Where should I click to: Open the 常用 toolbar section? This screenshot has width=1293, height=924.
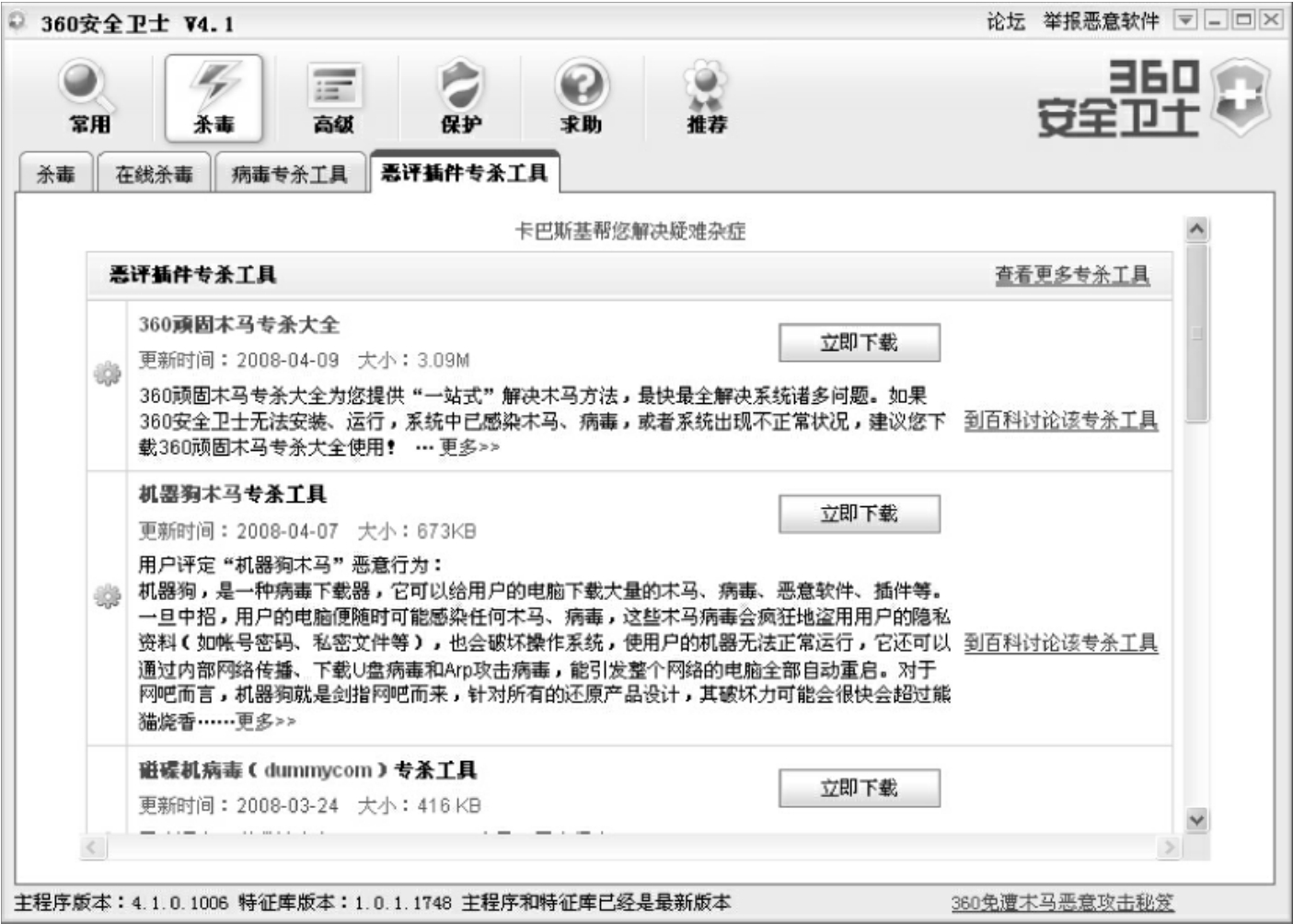89,97
